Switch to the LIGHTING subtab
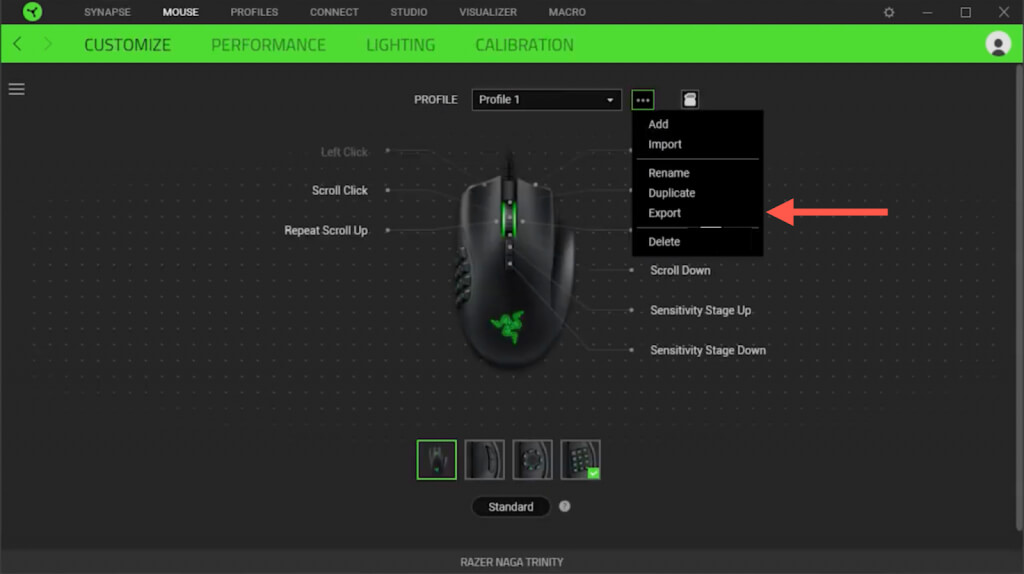 400,44
